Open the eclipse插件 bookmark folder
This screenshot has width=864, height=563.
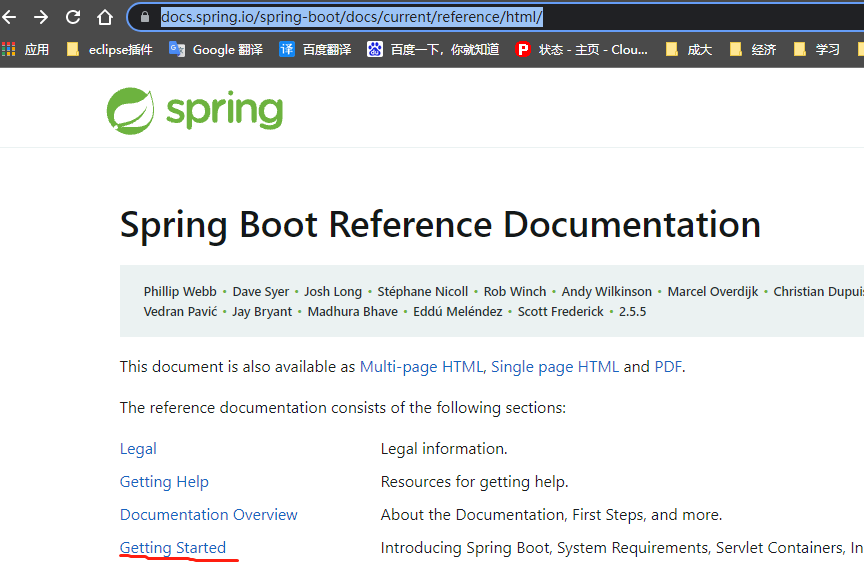tap(110, 50)
